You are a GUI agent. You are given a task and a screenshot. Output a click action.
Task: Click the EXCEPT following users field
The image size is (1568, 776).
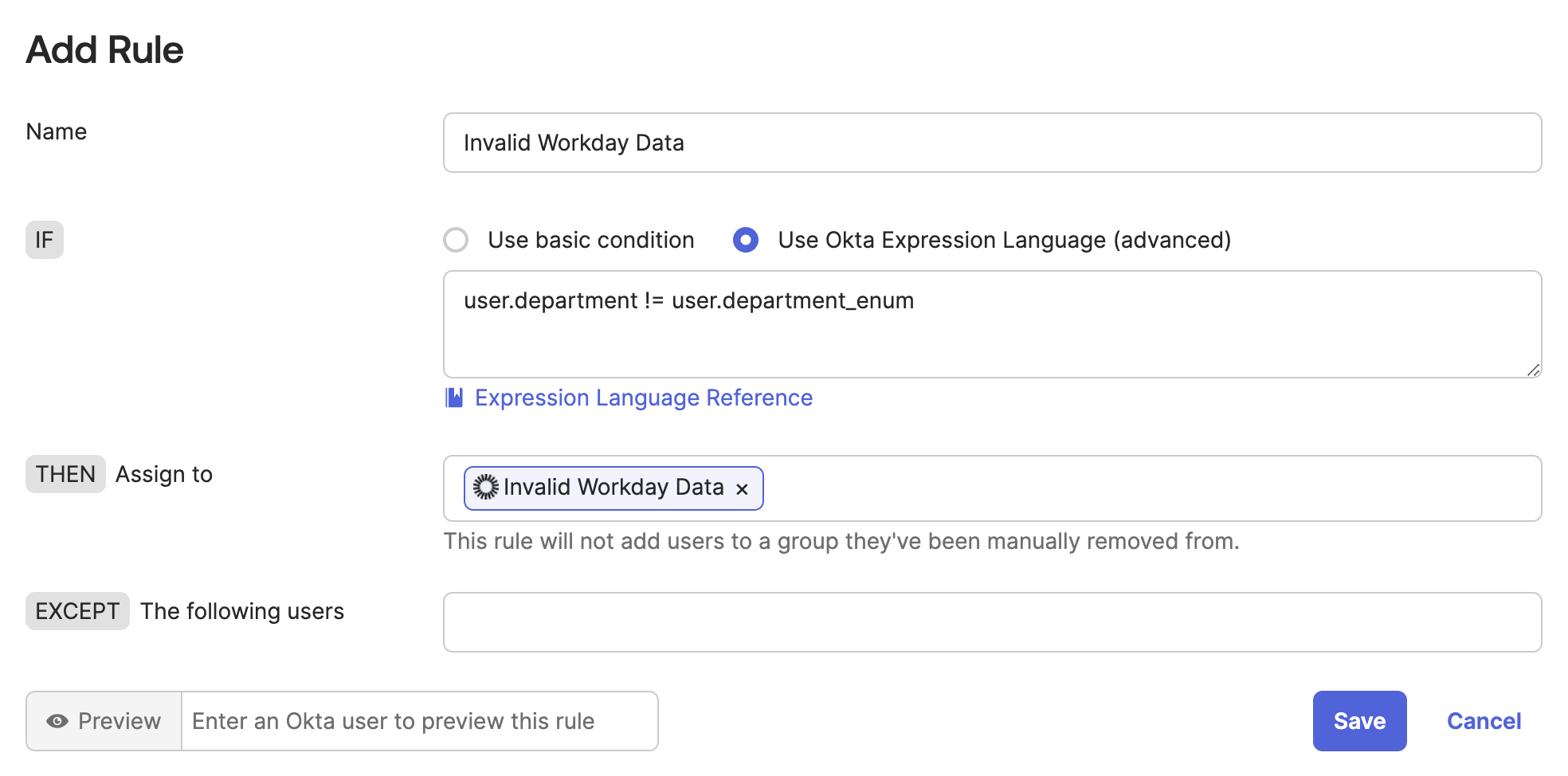pos(992,622)
